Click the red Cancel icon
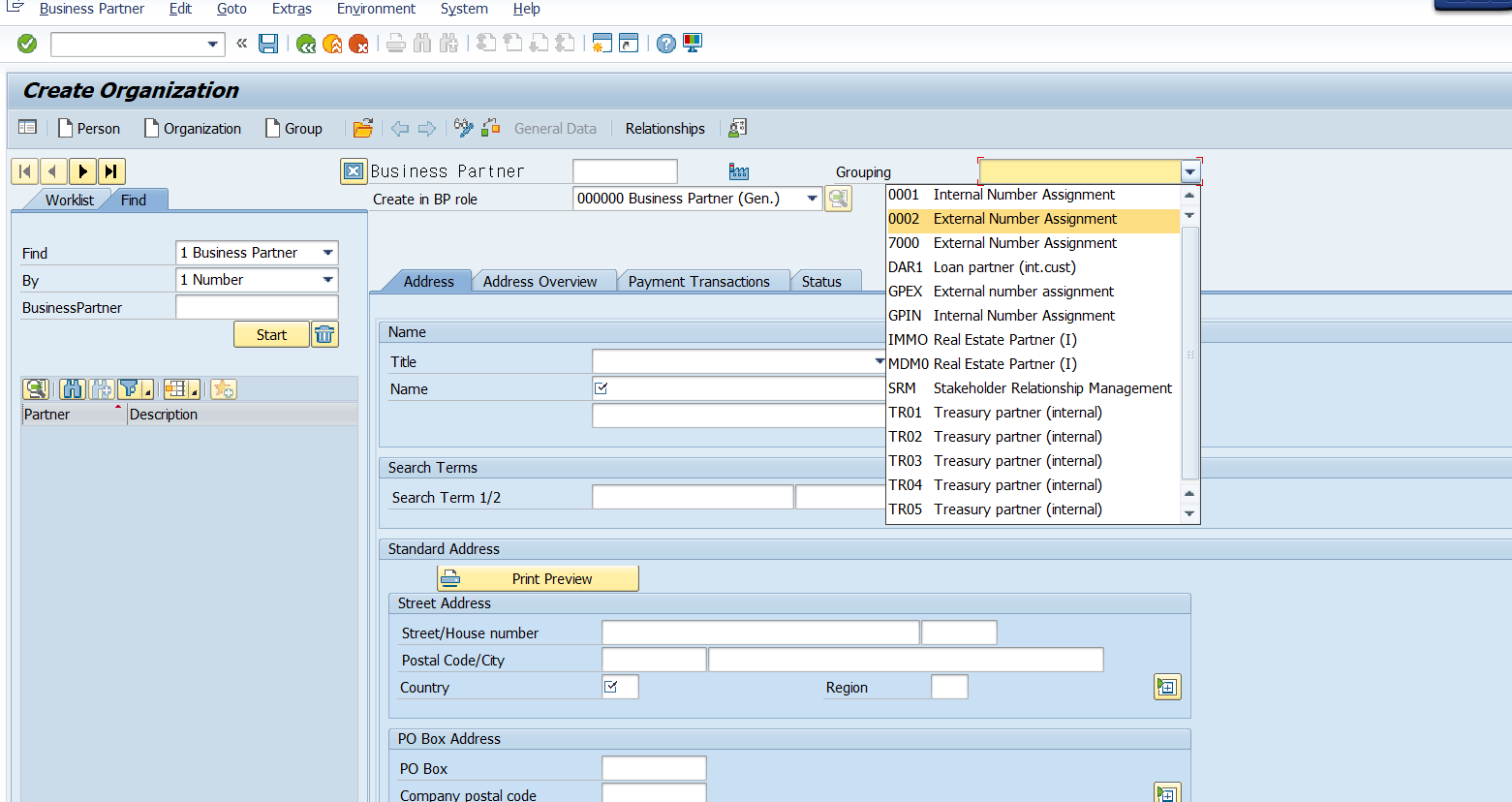 pyautogui.click(x=358, y=44)
